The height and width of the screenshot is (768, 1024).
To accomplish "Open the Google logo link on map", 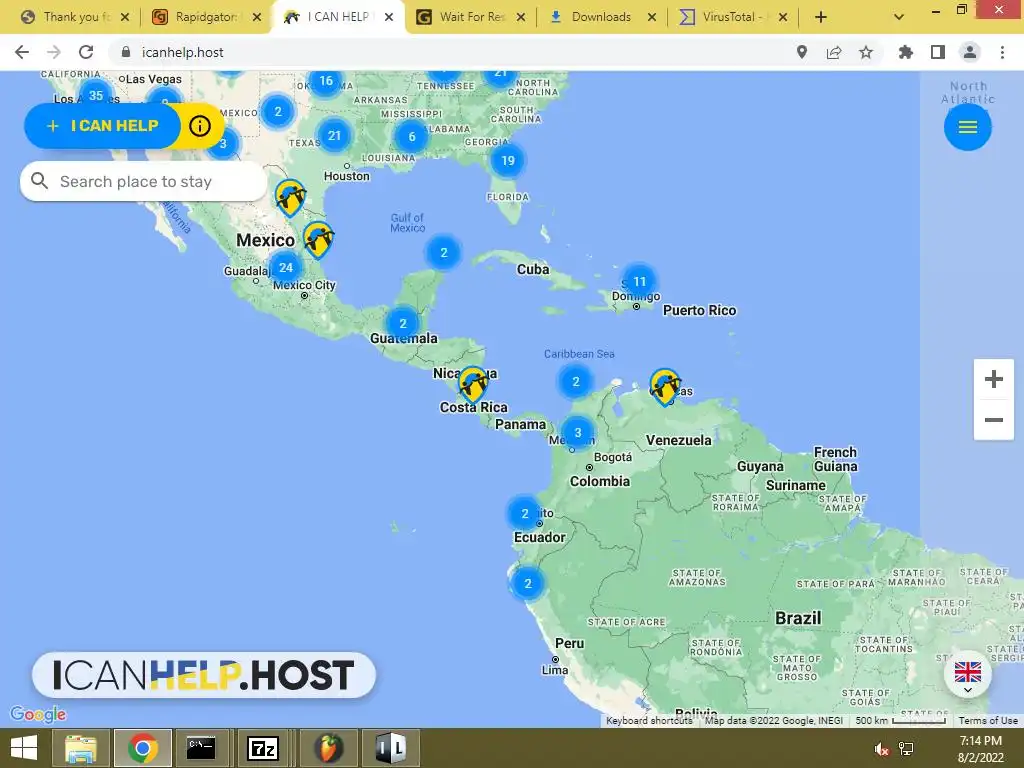I will click(x=38, y=714).
